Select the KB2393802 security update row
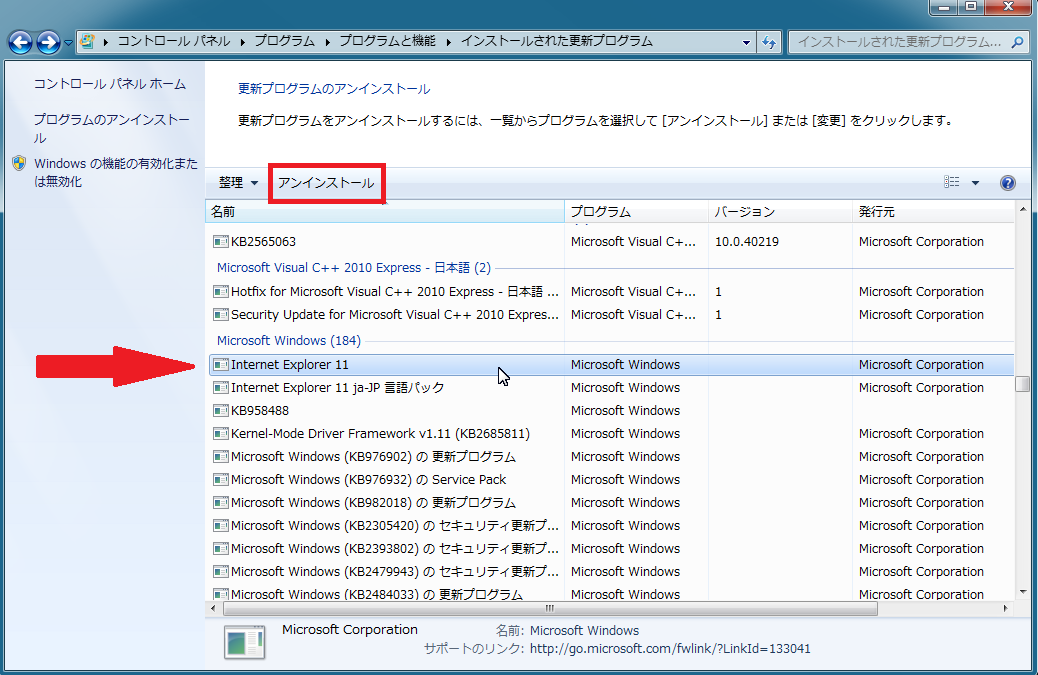This screenshot has width=1038, height=675. point(611,549)
